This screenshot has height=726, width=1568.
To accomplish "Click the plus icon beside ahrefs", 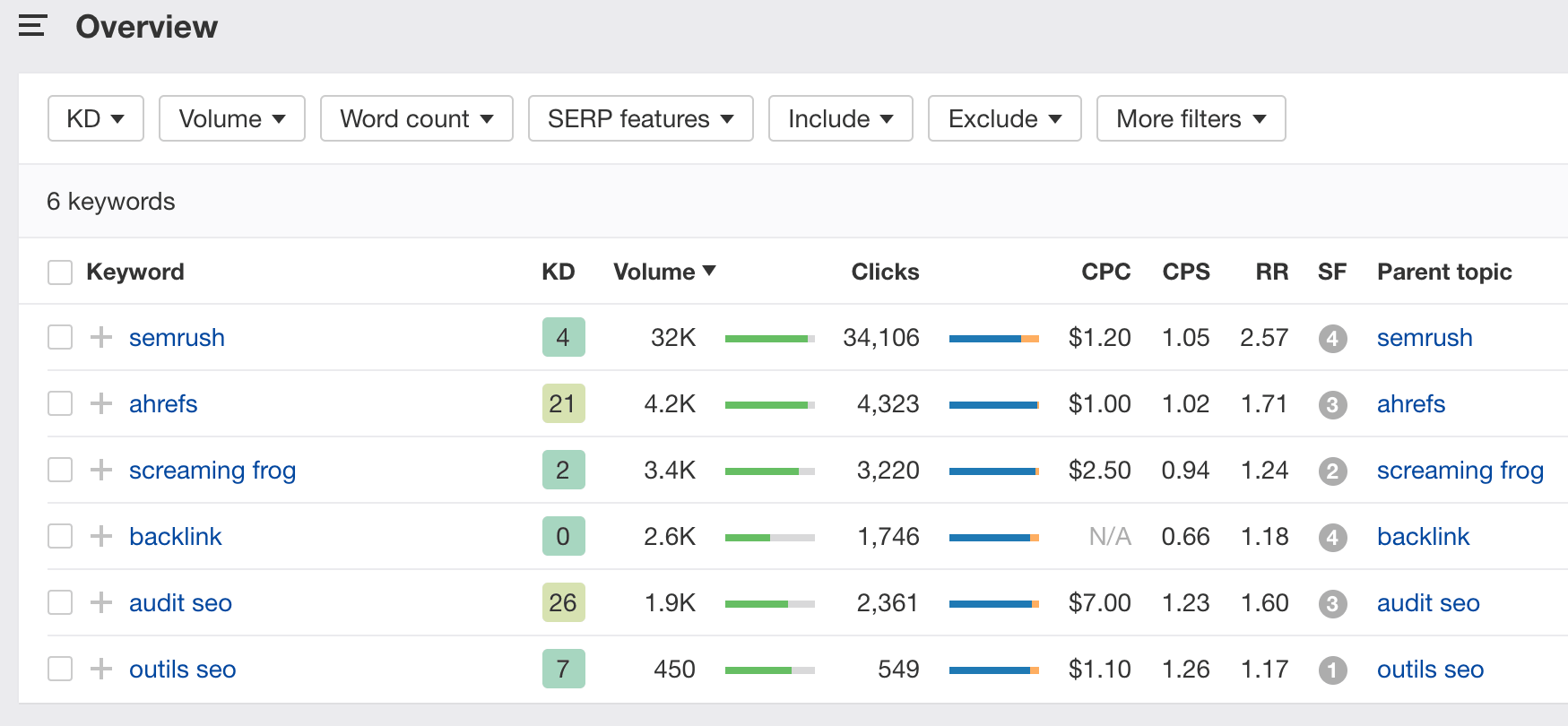I will tap(101, 403).
